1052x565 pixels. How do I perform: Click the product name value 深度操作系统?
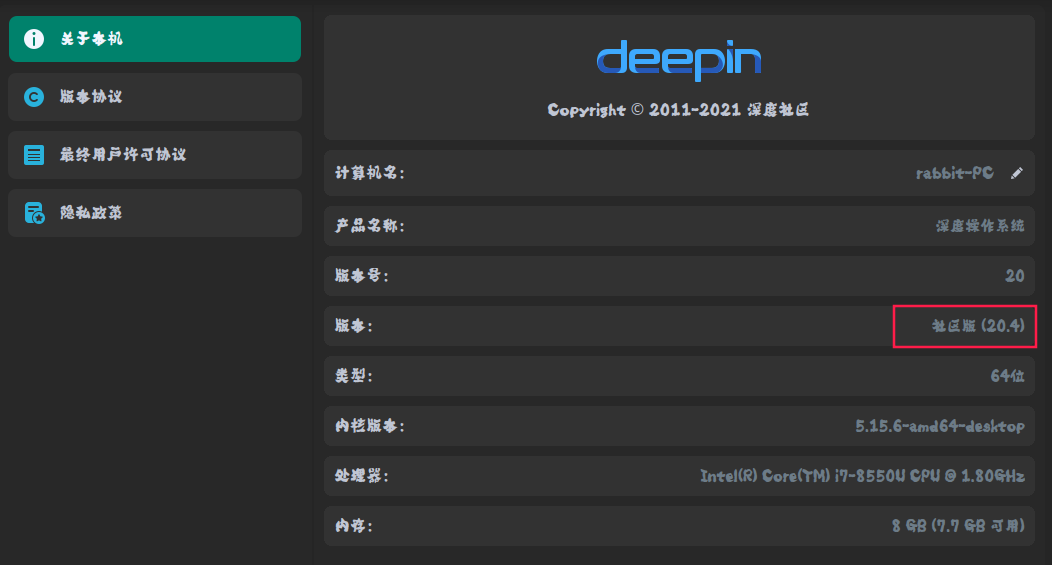pos(980,225)
